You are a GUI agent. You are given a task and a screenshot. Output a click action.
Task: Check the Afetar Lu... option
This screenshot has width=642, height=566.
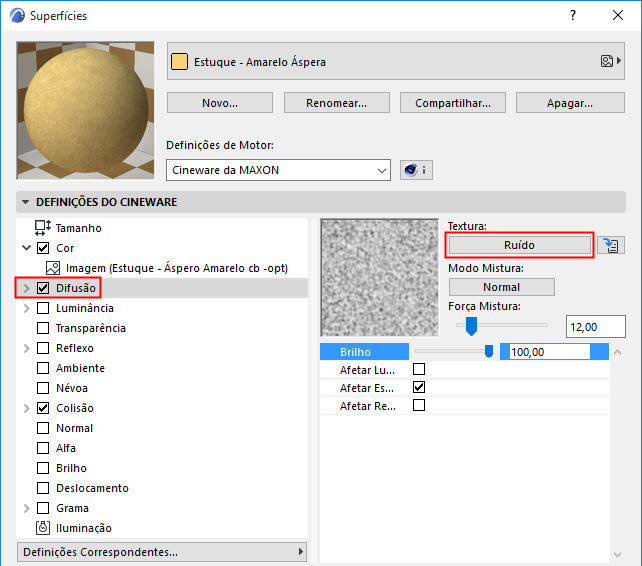[x=419, y=369]
